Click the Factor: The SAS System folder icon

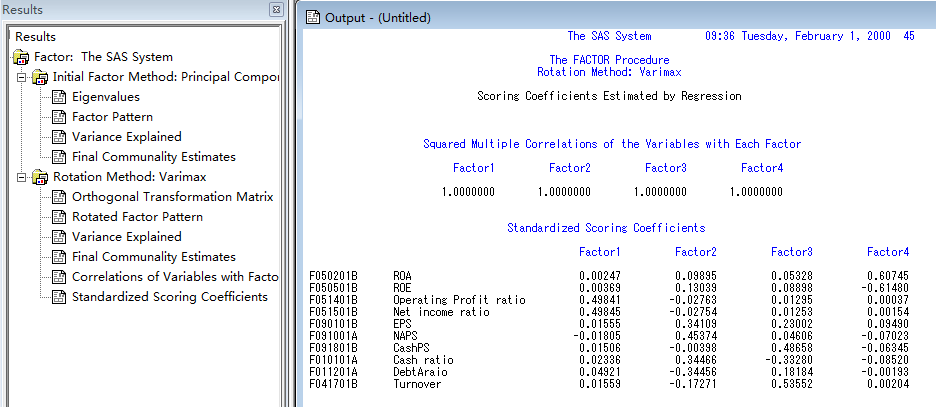(x=22, y=57)
